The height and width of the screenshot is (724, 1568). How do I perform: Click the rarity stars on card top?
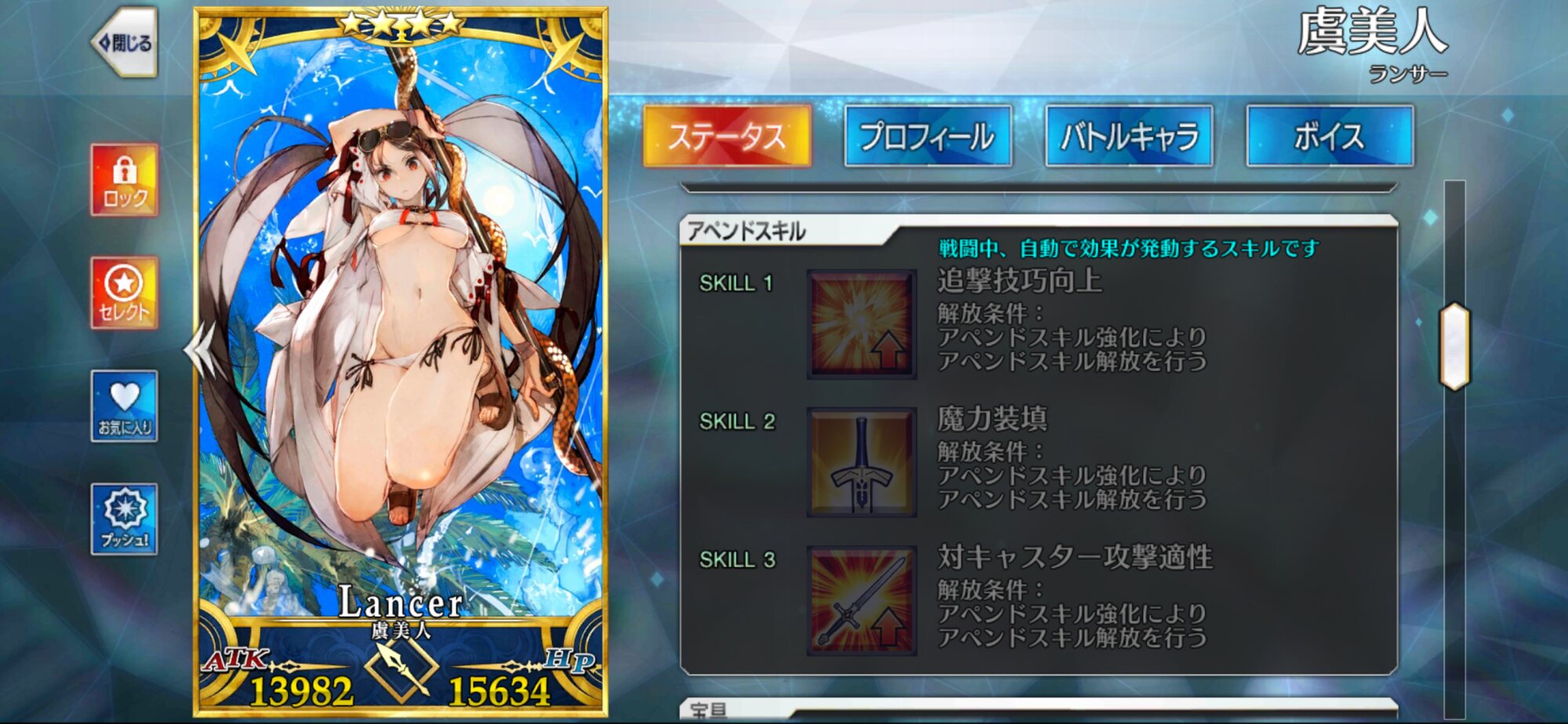pyautogui.click(x=400, y=24)
